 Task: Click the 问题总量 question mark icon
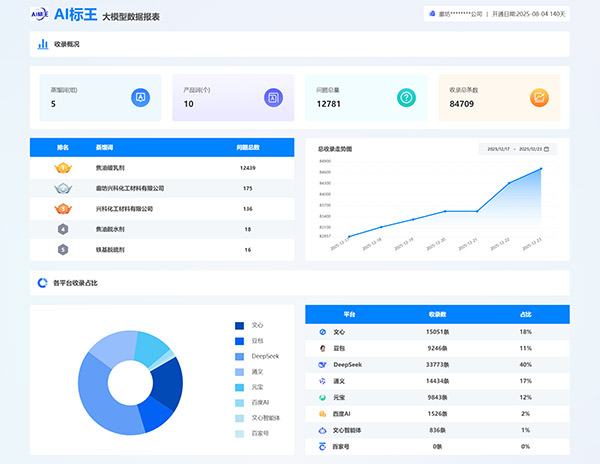(x=406, y=97)
